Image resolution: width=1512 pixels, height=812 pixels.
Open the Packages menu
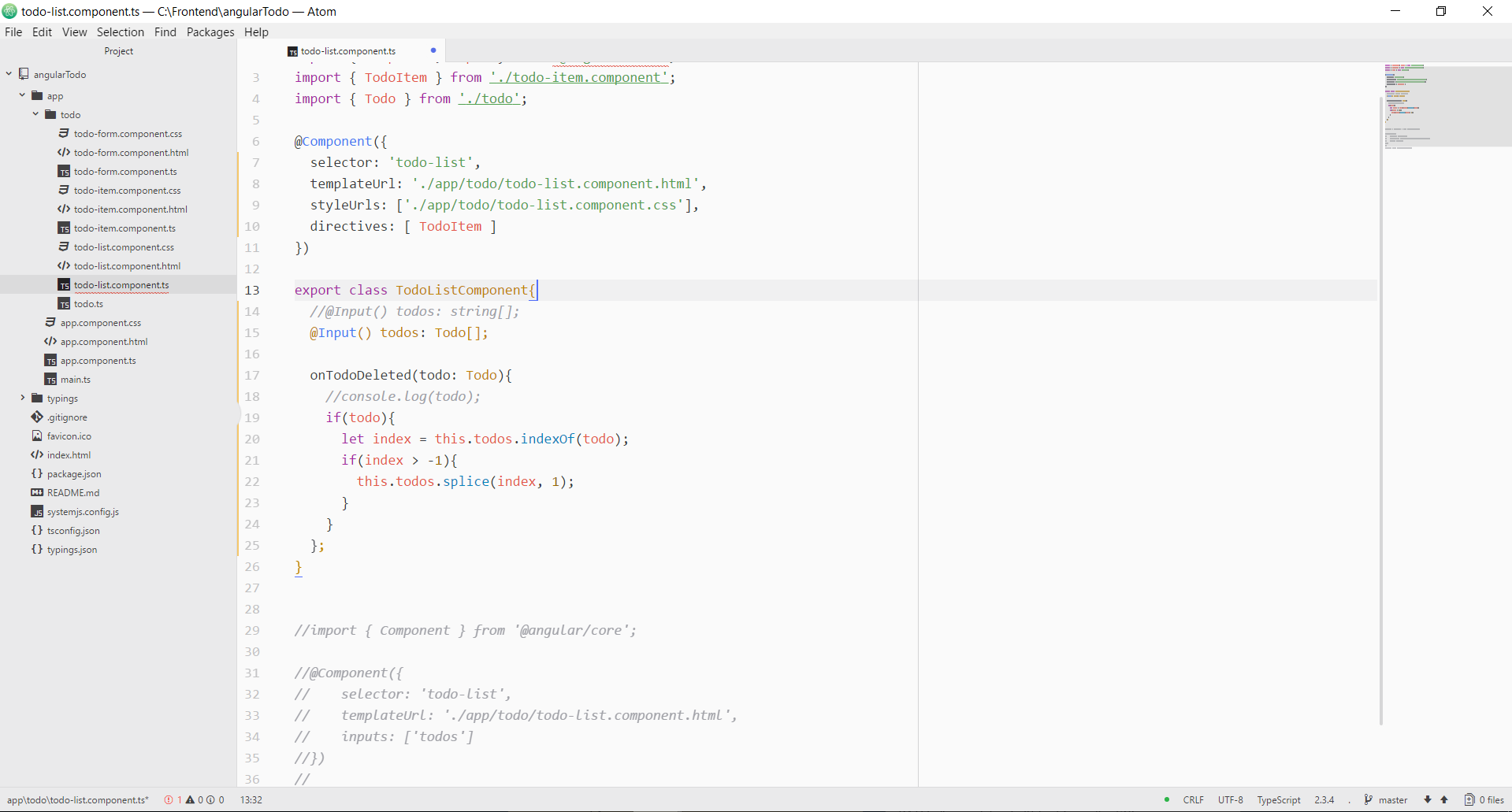pos(210,32)
